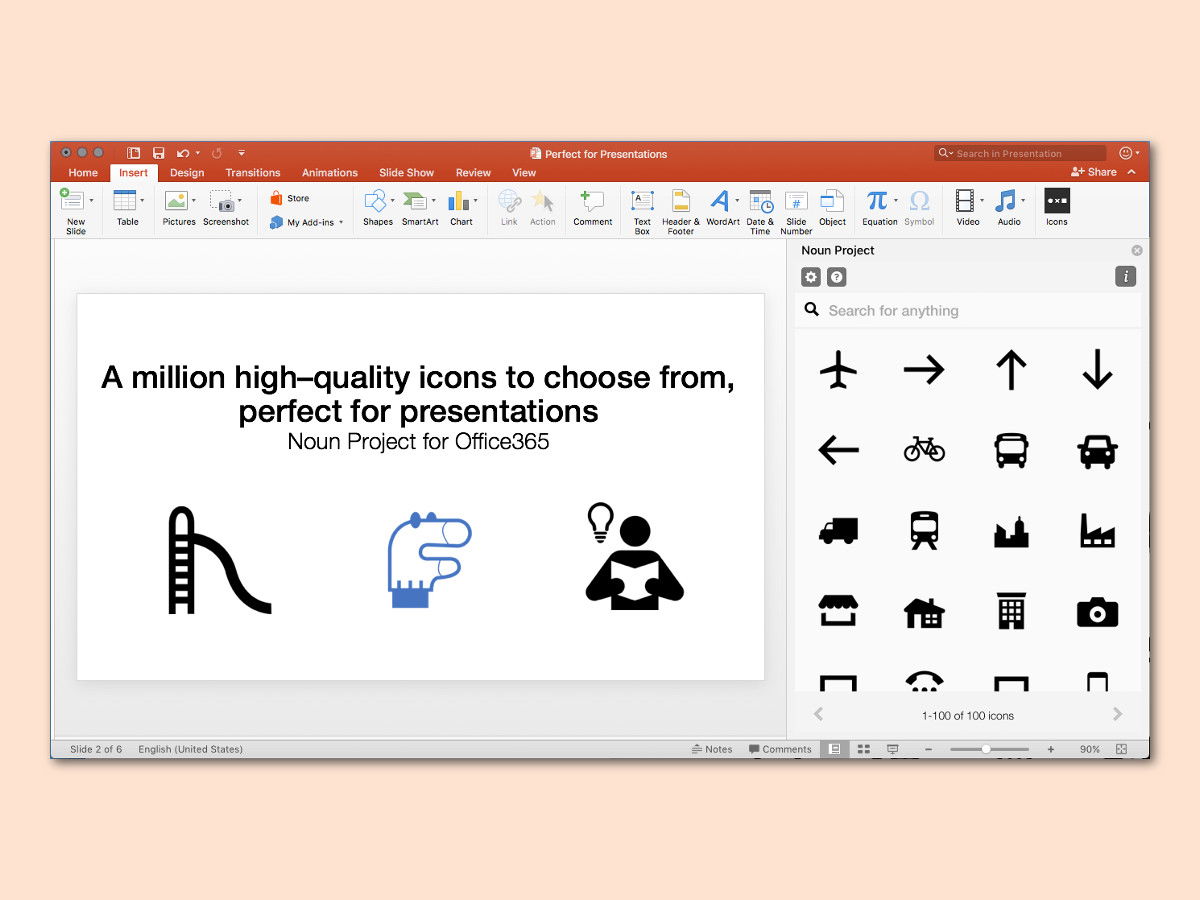Undo the last action
1200x900 pixels.
click(183, 153)
